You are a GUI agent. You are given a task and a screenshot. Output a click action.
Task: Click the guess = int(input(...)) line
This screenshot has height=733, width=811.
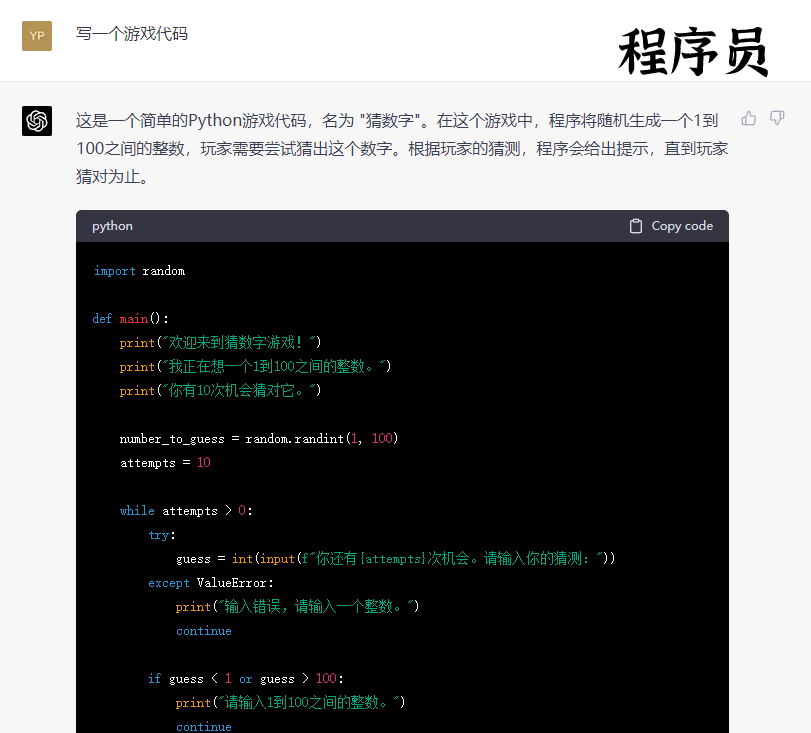396,559
